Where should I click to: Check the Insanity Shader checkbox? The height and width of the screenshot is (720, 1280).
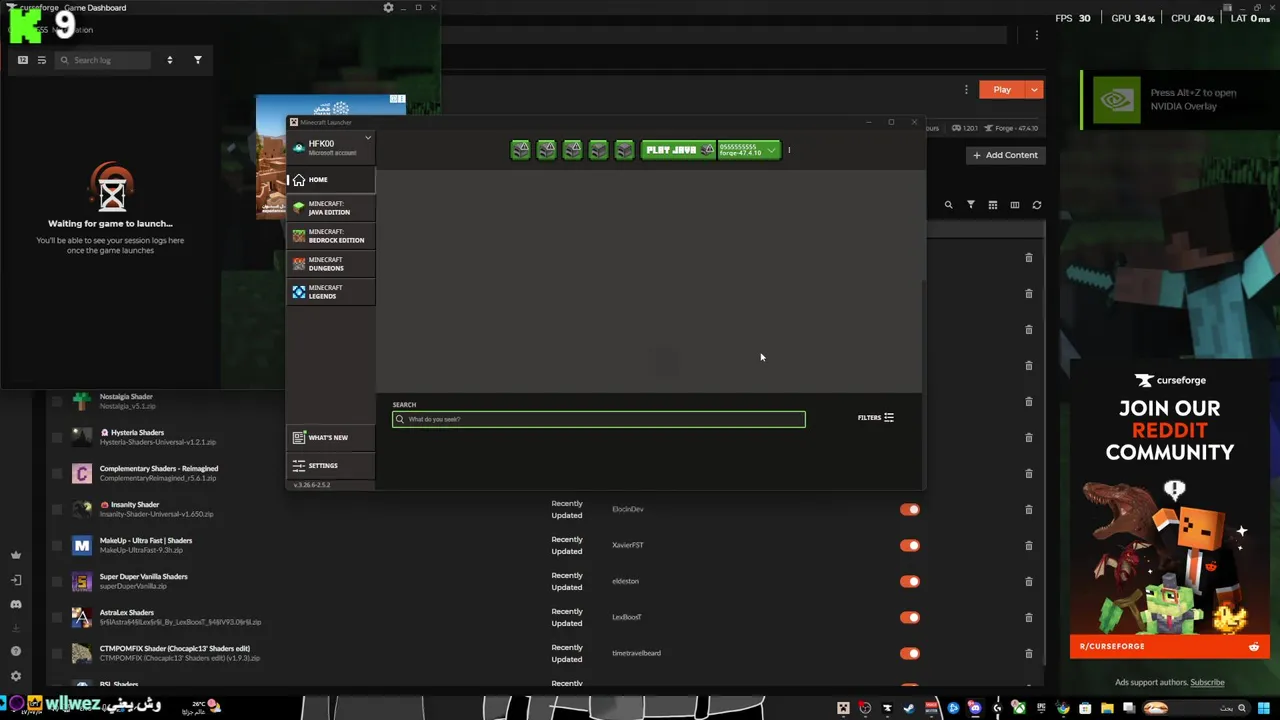coord(57,510)
